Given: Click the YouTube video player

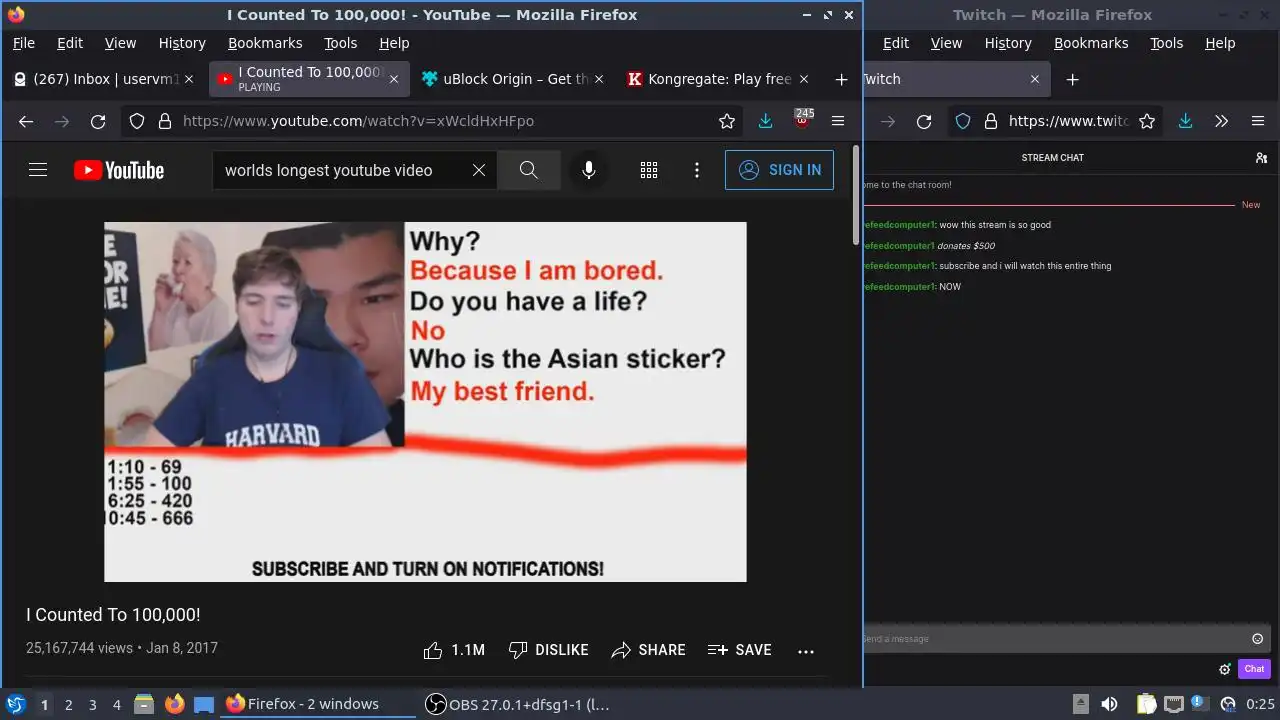Looking at the screenshot, I should click(425, 401).
